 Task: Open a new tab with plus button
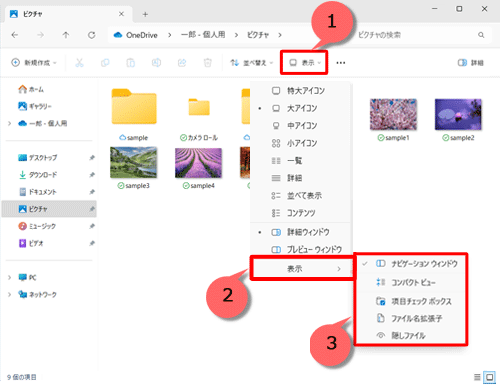click(x=145, y=14)
